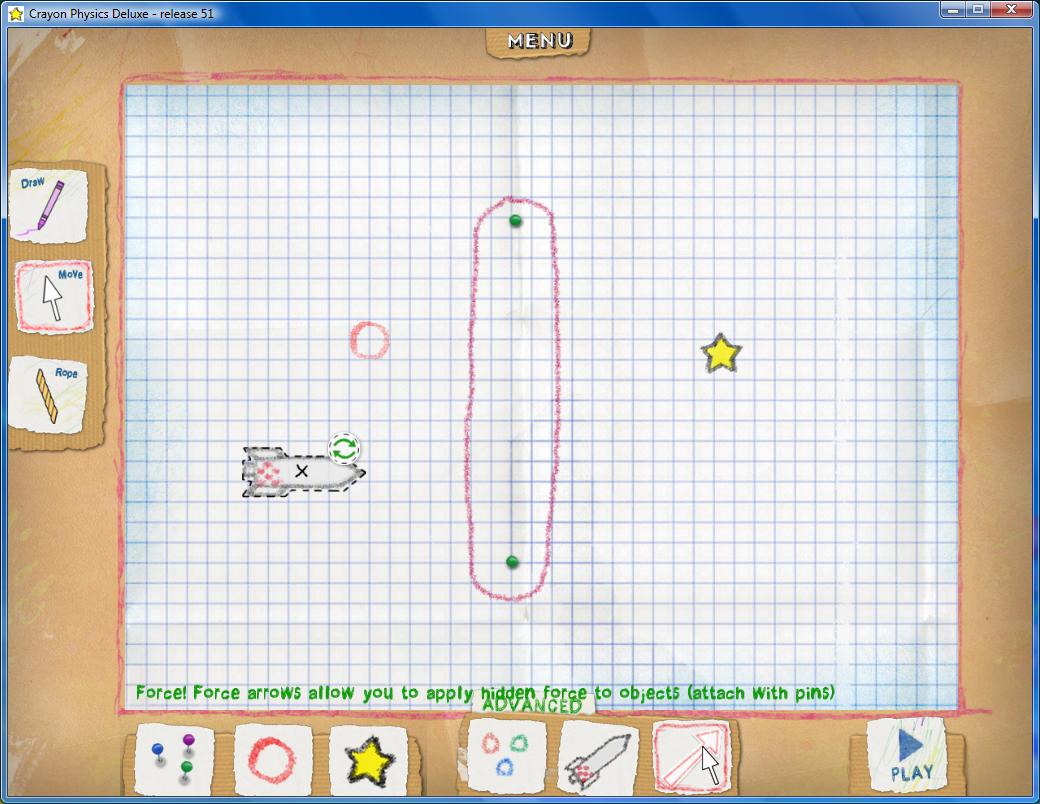Open the ADVANCED tools tab
The width and height of the screenshot is (1040, 804).
pos(532,705)
